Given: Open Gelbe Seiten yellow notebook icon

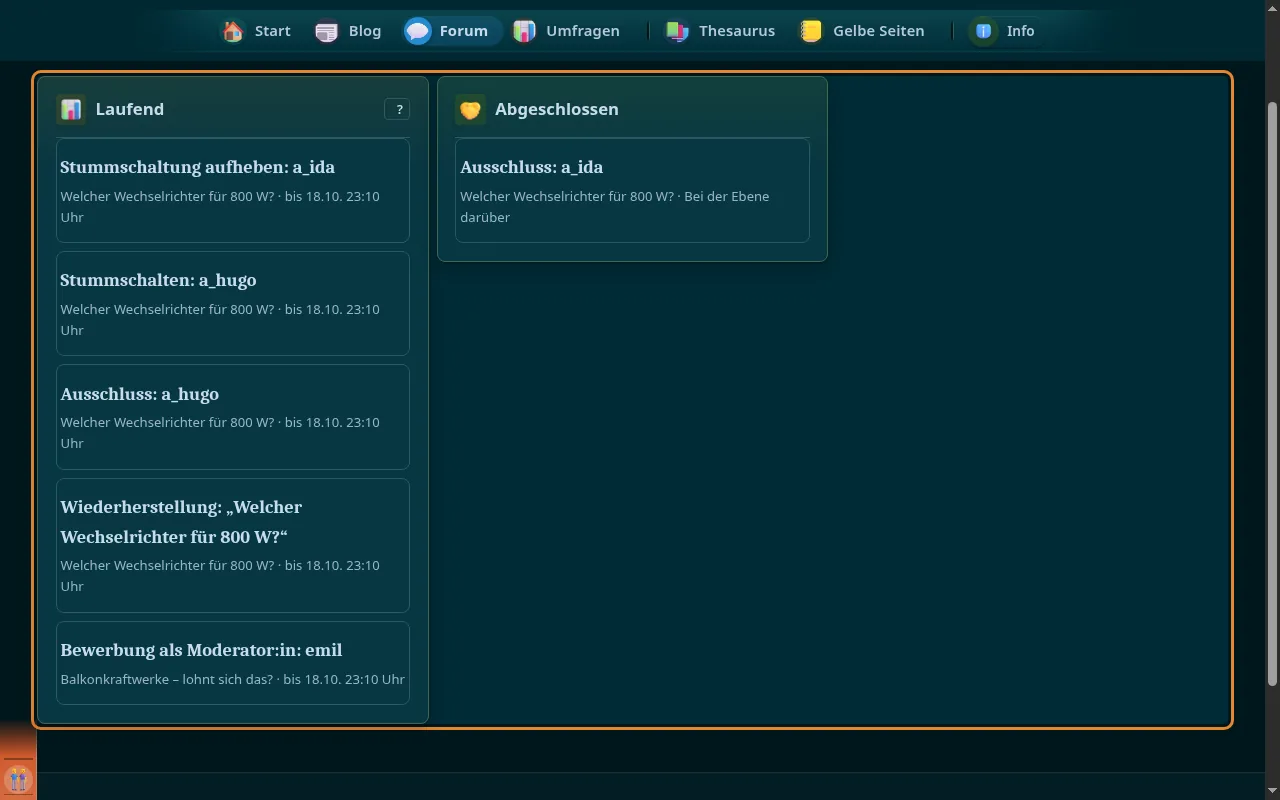Looking at the screenshot, I should click(x=810, y=31).
